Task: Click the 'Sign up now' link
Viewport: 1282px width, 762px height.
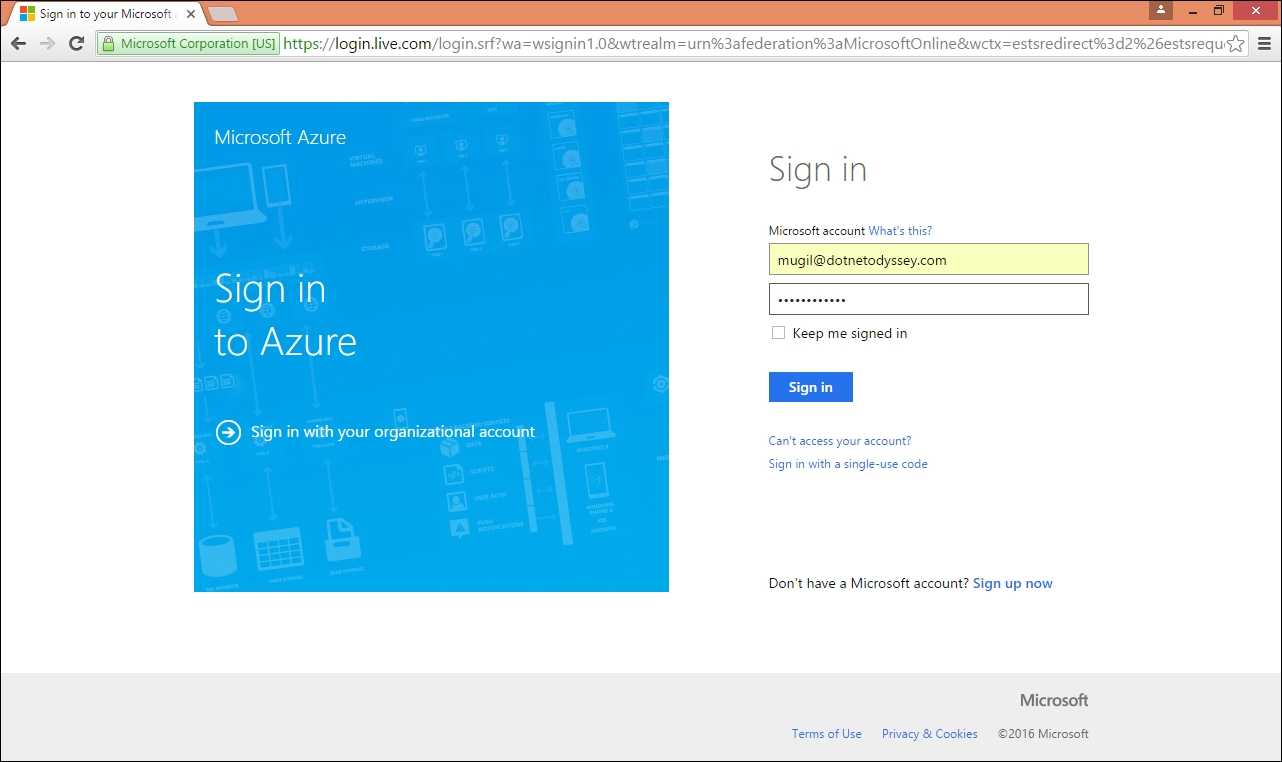Action: point(1013,583)
